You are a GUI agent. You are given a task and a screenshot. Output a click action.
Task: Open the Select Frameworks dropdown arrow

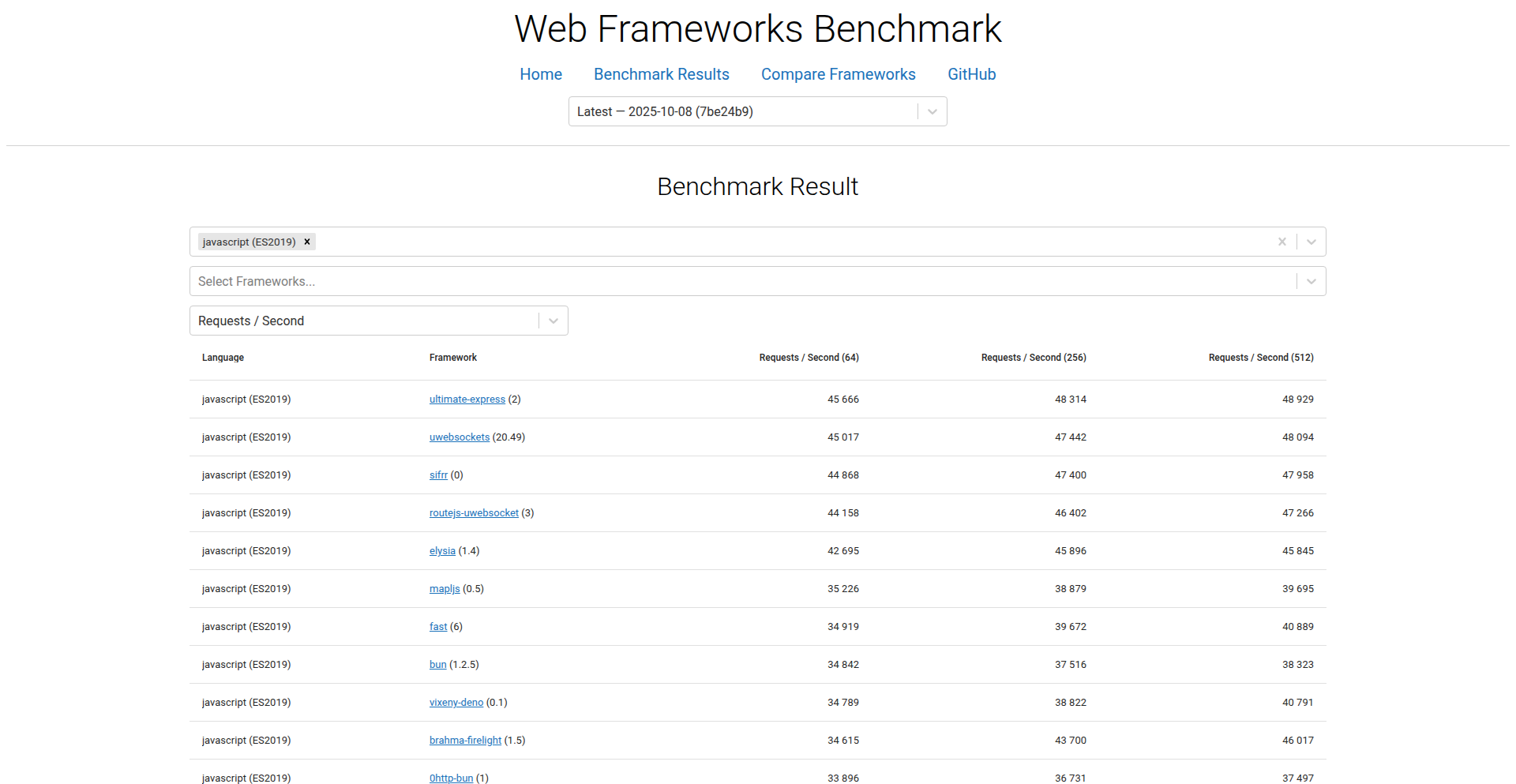(x=1311, y=281)
